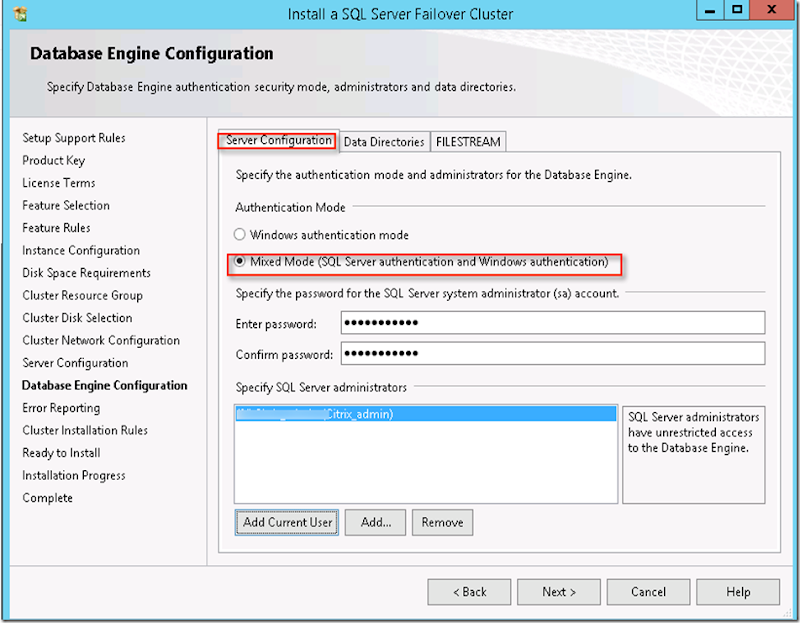Screen dimensions: 800x623
Task: Click Instance Configuration step
Action: [81, 251]
